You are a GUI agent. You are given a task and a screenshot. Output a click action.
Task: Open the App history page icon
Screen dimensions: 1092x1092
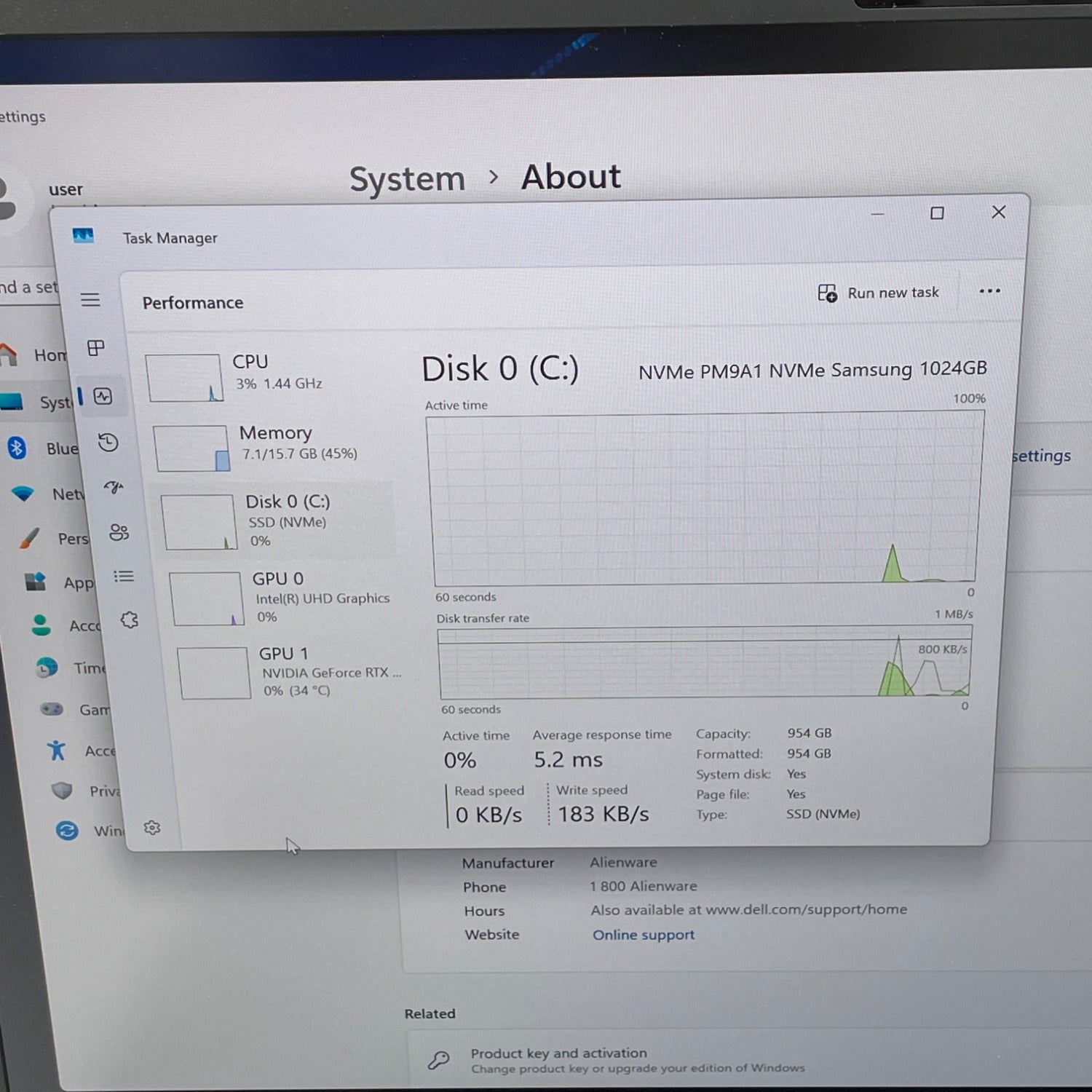click(x=108, y=443)
